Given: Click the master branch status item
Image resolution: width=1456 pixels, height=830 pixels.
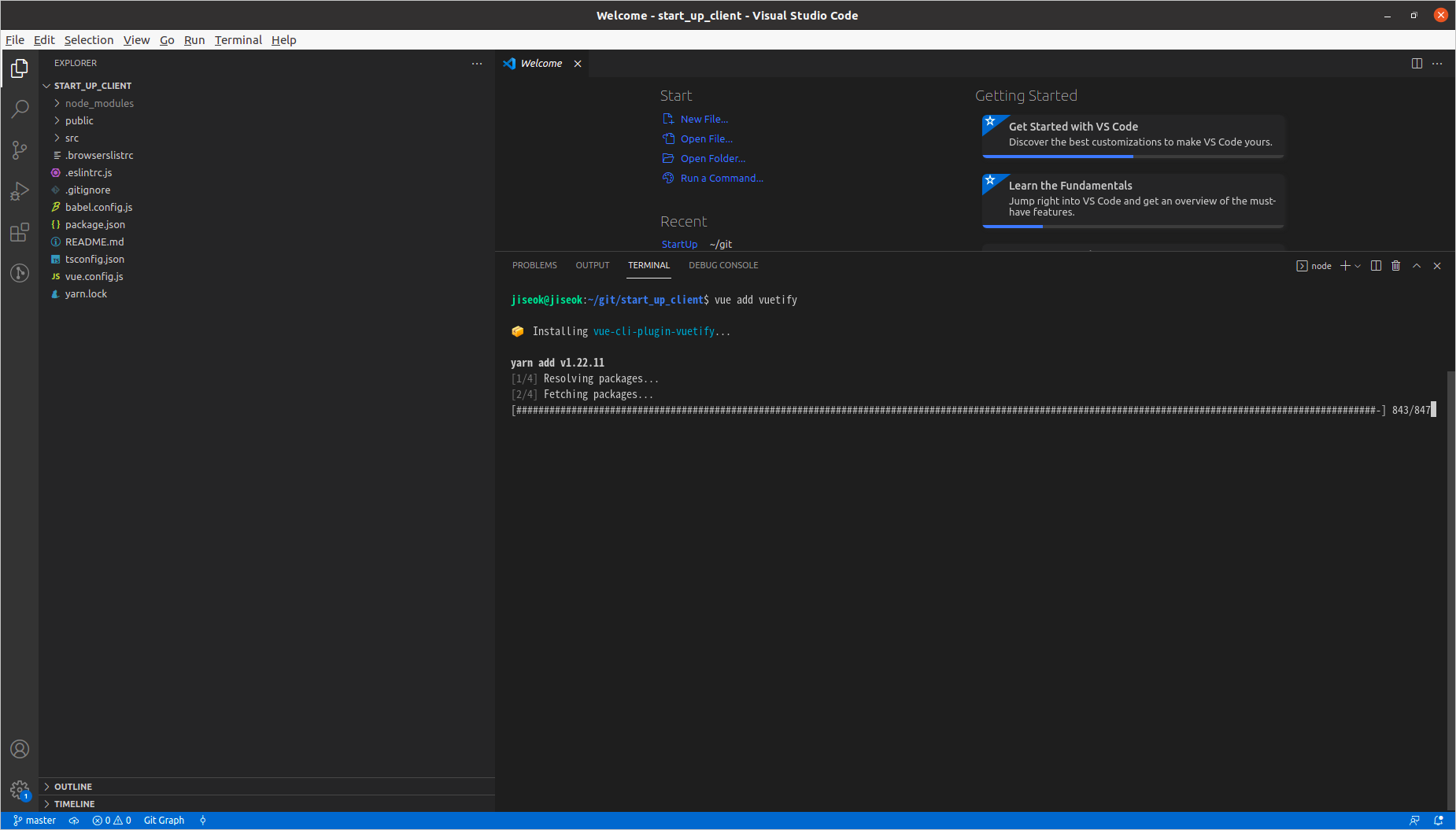Looking at the screenshot, I should pos(35,821).
